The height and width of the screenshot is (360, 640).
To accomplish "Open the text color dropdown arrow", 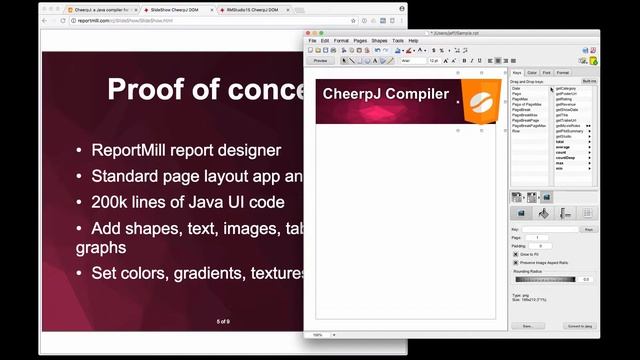I will pos(425,51).
